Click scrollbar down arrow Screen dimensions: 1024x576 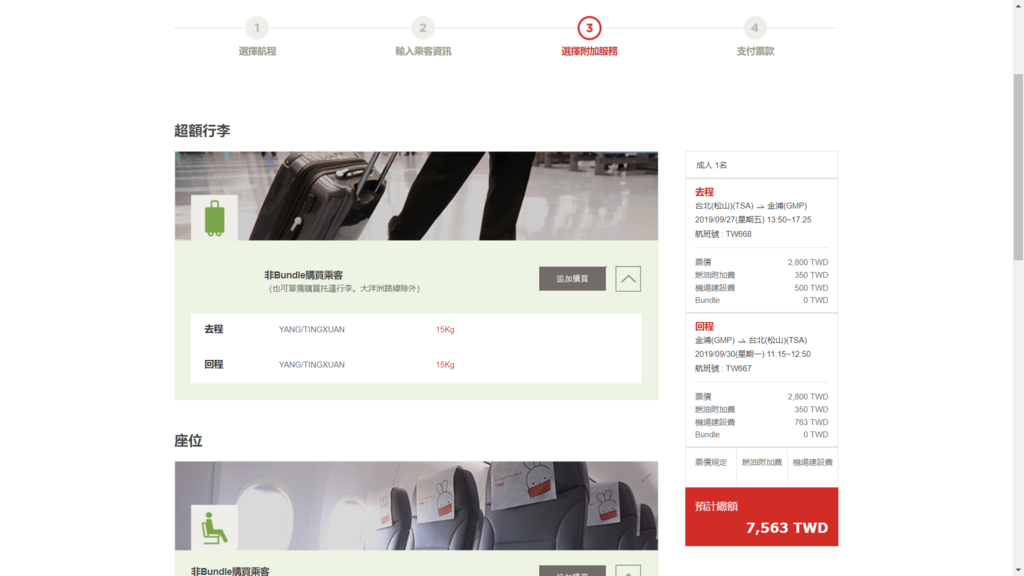point(1018,571)
